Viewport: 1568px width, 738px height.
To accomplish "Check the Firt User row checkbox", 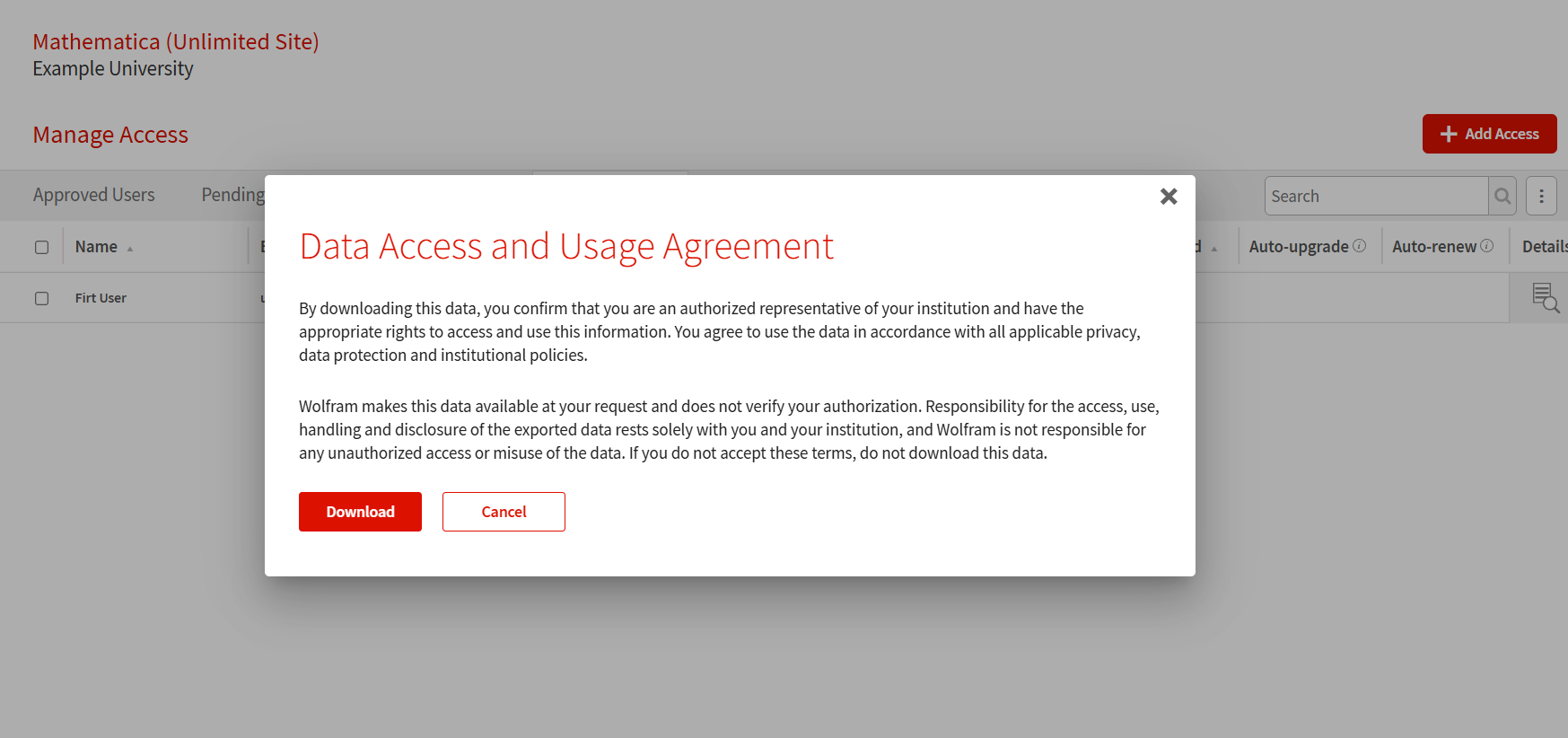I will tap(41, 298).
